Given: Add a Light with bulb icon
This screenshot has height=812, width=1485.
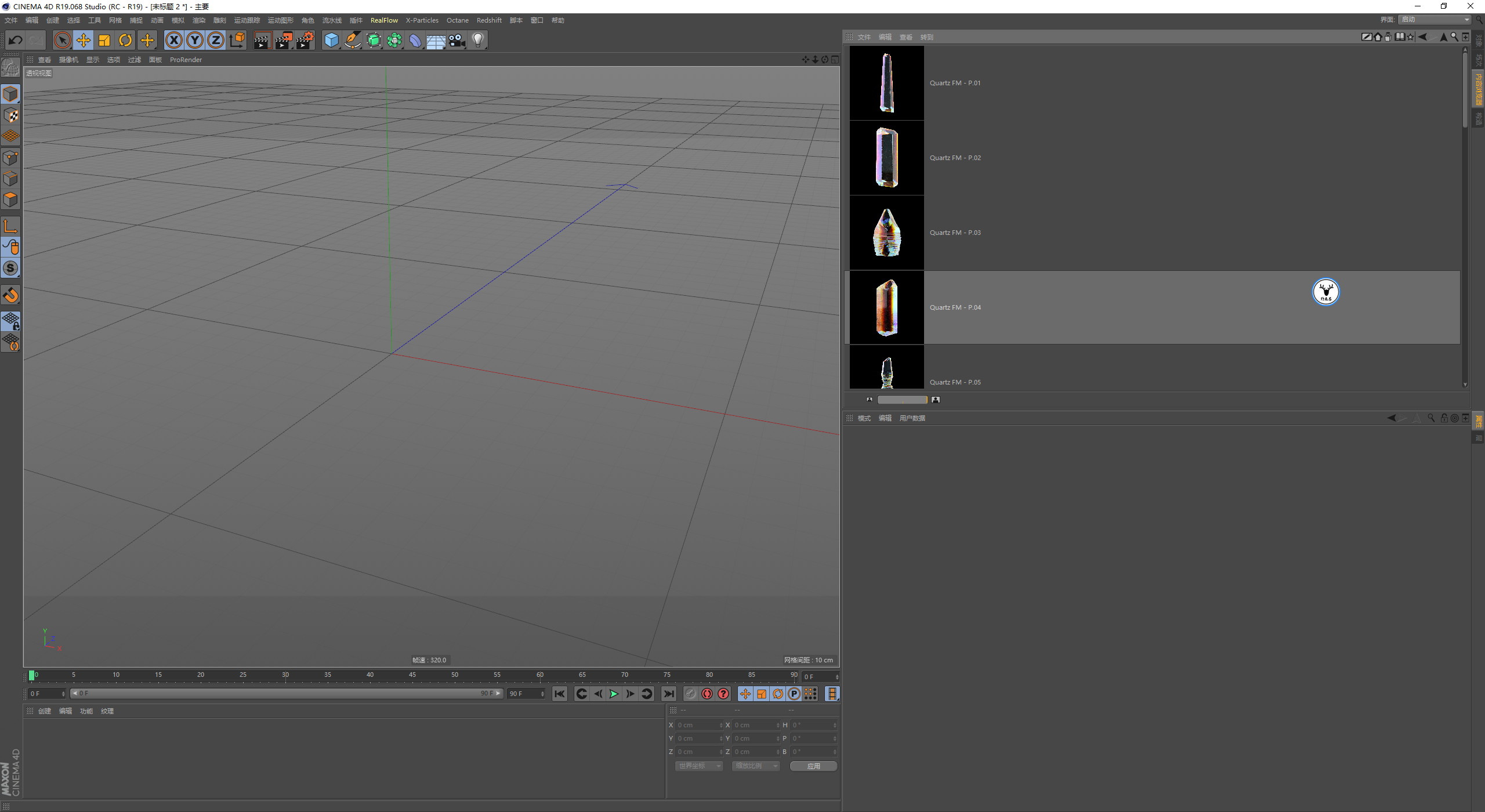Looking at the screenshot, I should (478, 40).
